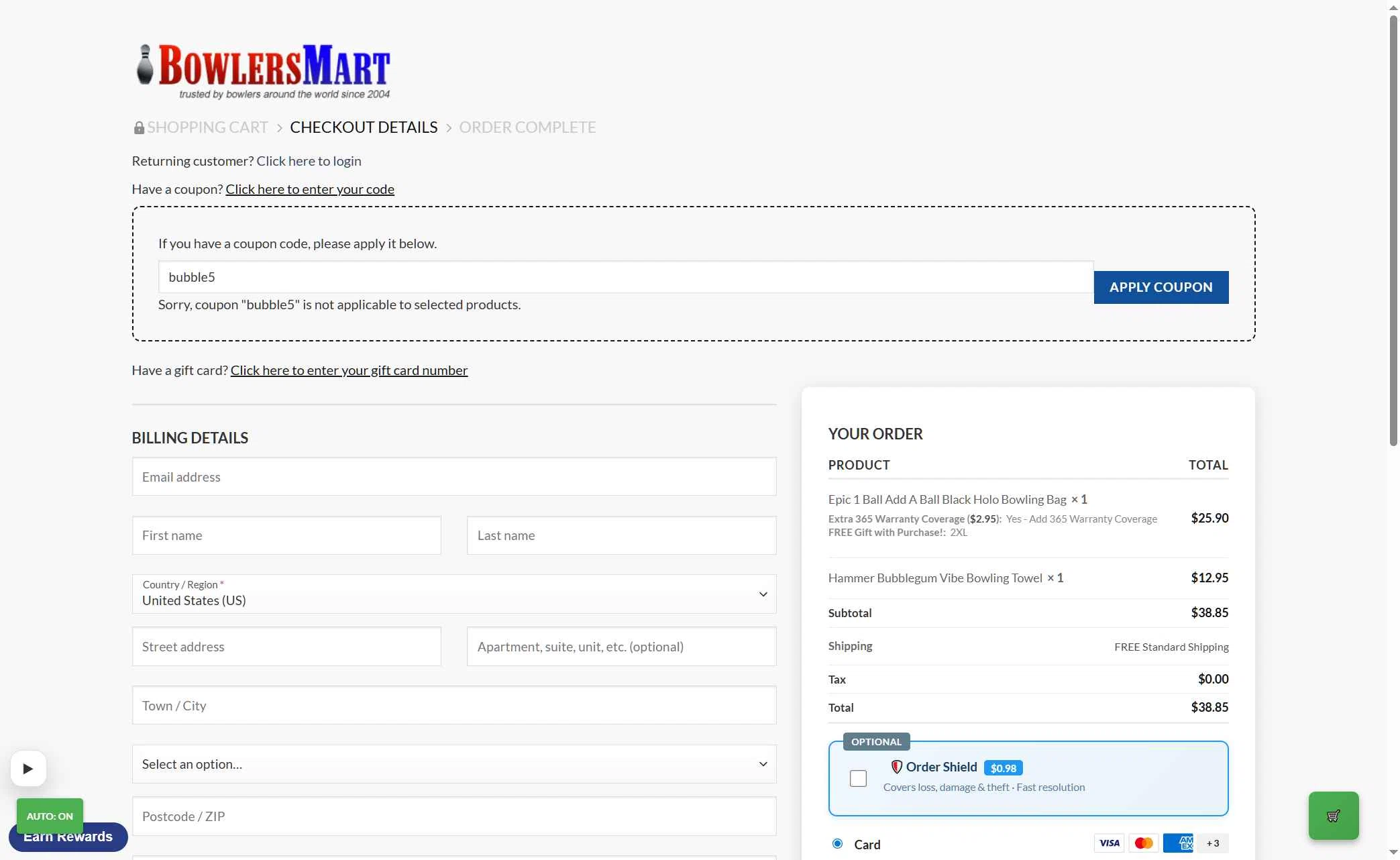
Task: Click the Mastercard icon
Action: point(1143,843)
